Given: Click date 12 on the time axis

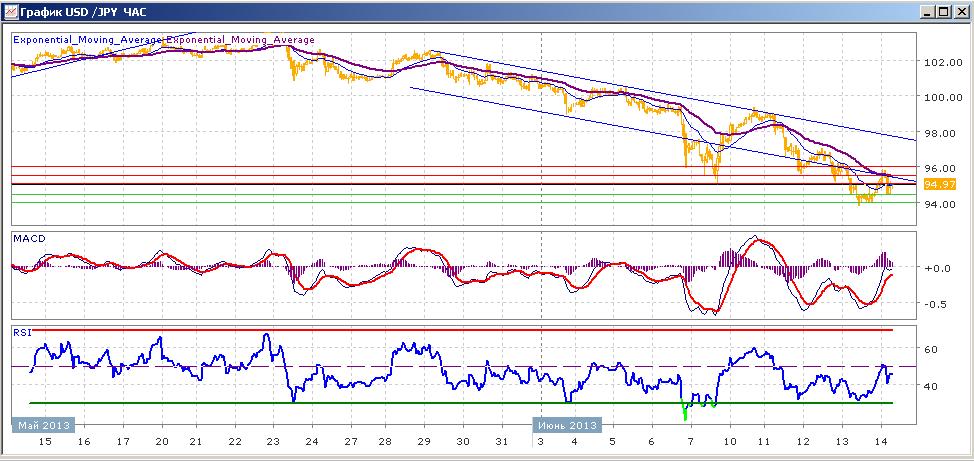Looking at the screenshot, I should pyautogui.click(x=802, y=442).
